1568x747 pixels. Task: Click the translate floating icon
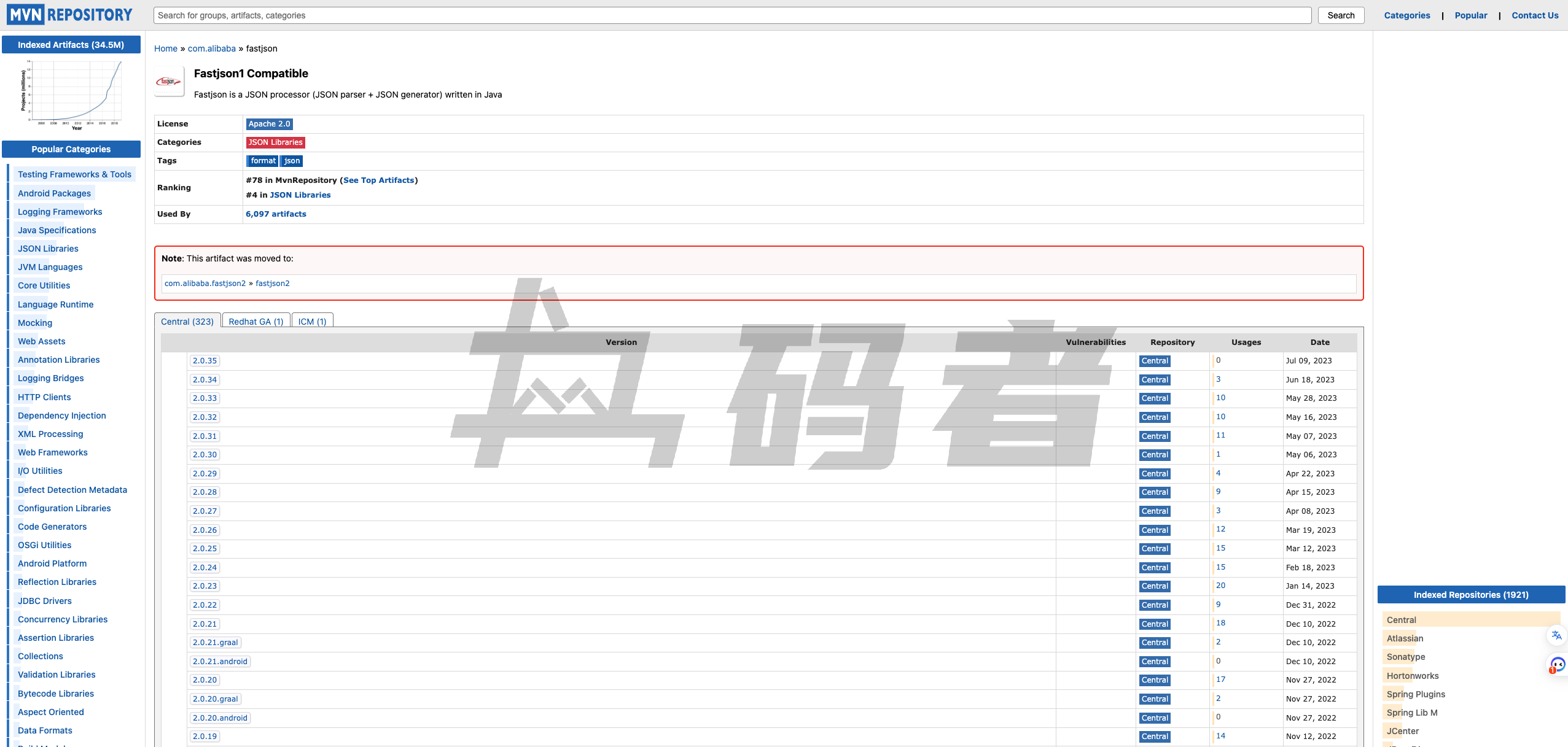click(x=1556, y=635)
